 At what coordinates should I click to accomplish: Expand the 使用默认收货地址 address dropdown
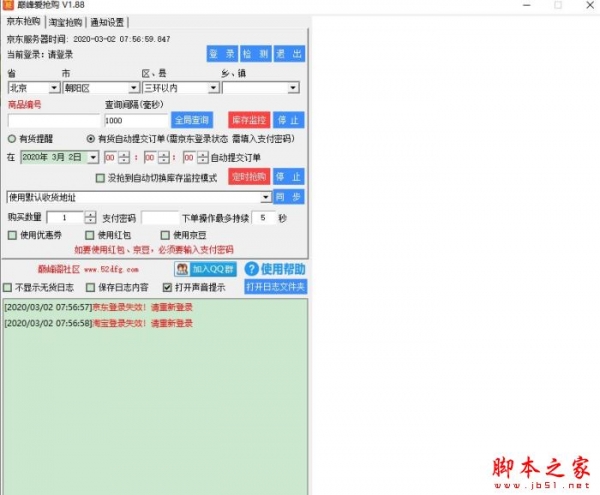[x=266, y=197]
